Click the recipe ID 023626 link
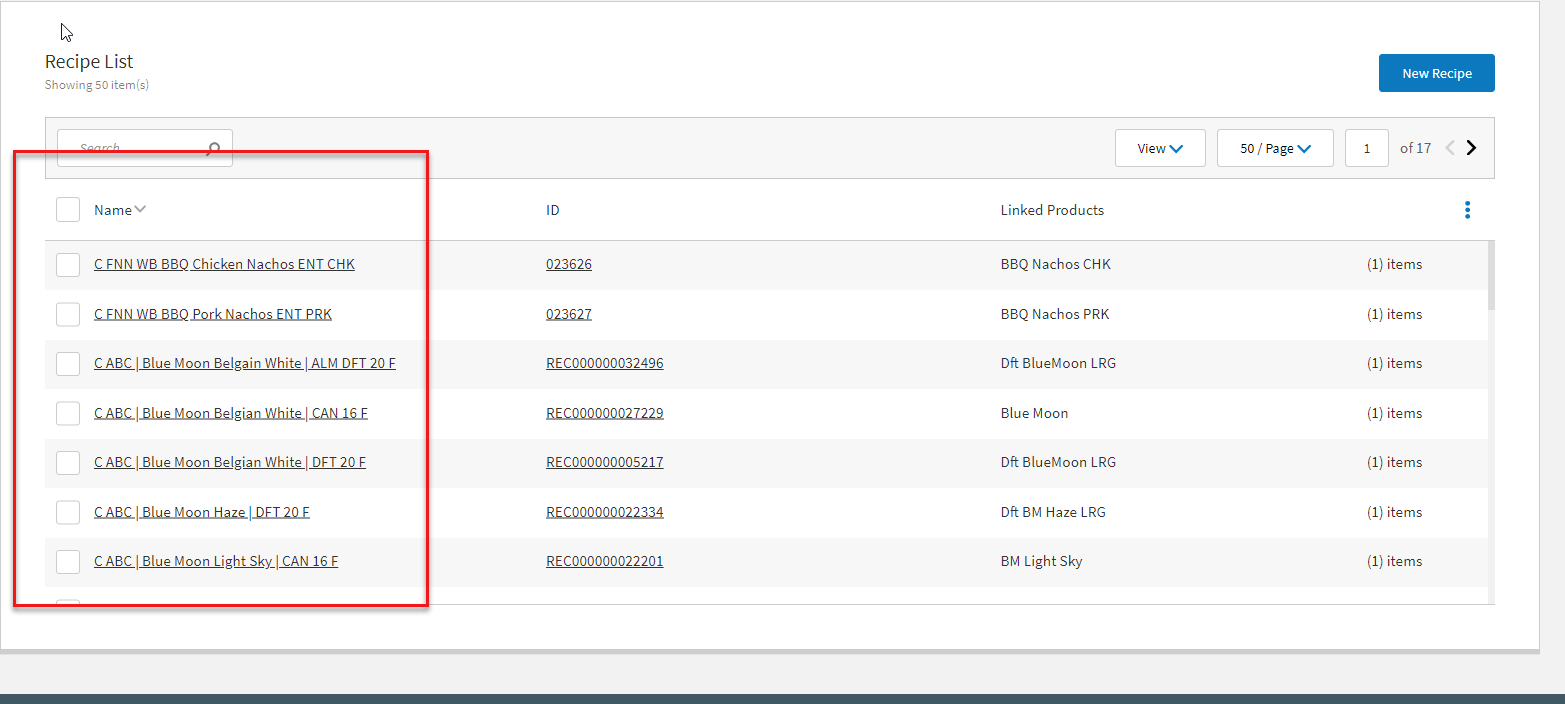 568,265
